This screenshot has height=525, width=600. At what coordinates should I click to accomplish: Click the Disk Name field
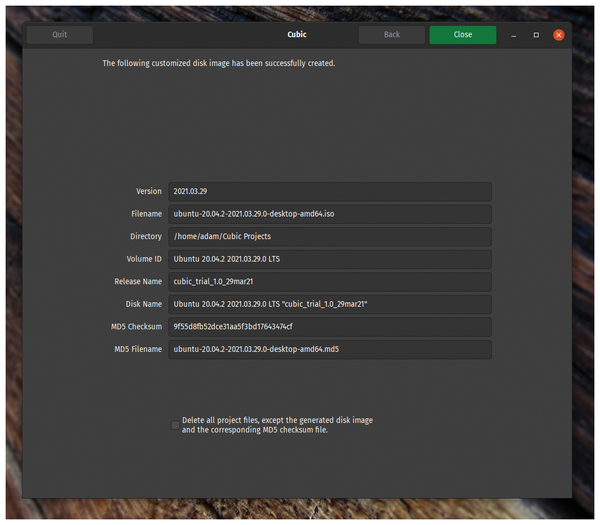[x=330, y=304]
